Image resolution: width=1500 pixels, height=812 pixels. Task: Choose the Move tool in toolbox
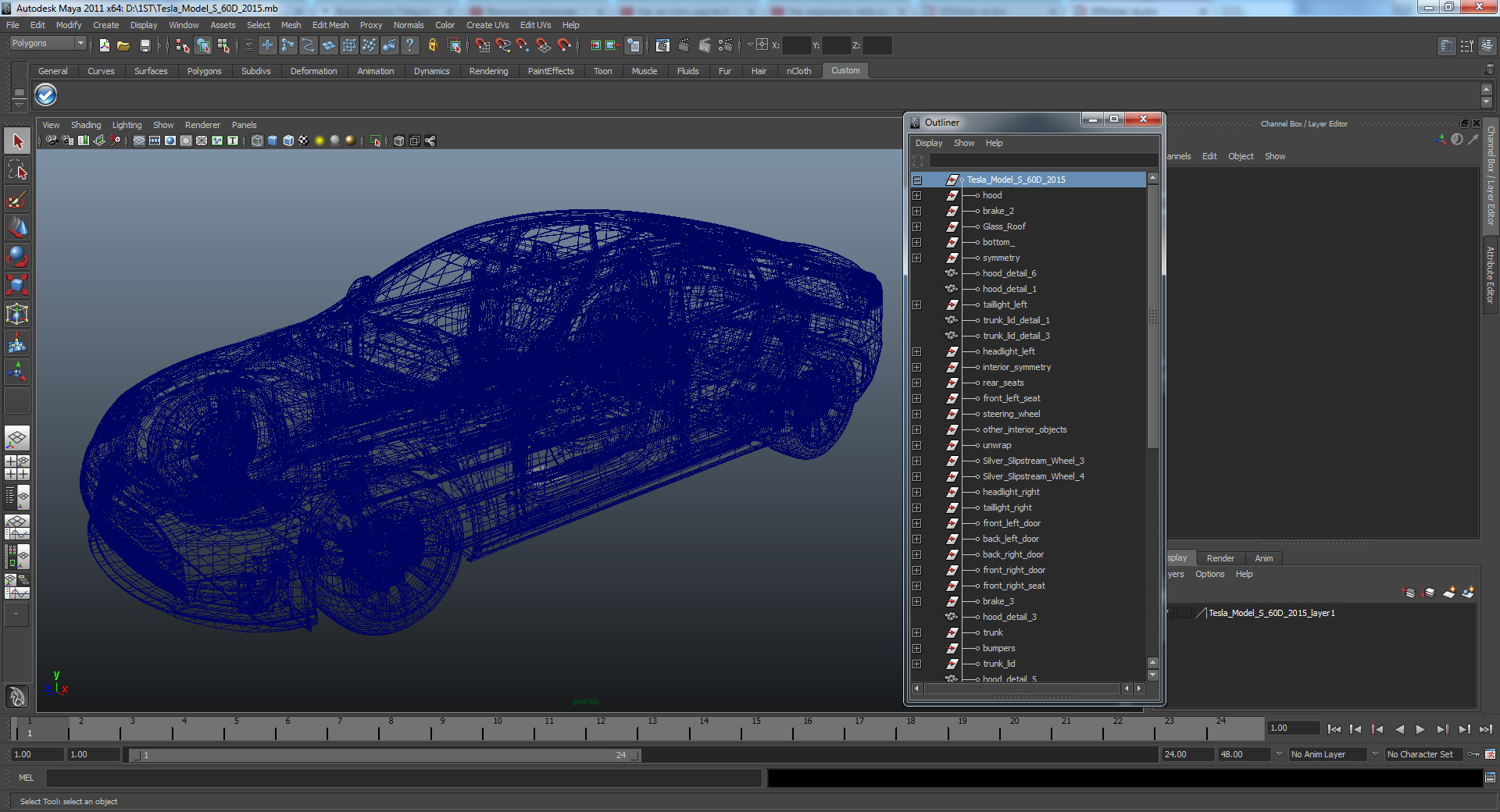click(x=17, y=228)
